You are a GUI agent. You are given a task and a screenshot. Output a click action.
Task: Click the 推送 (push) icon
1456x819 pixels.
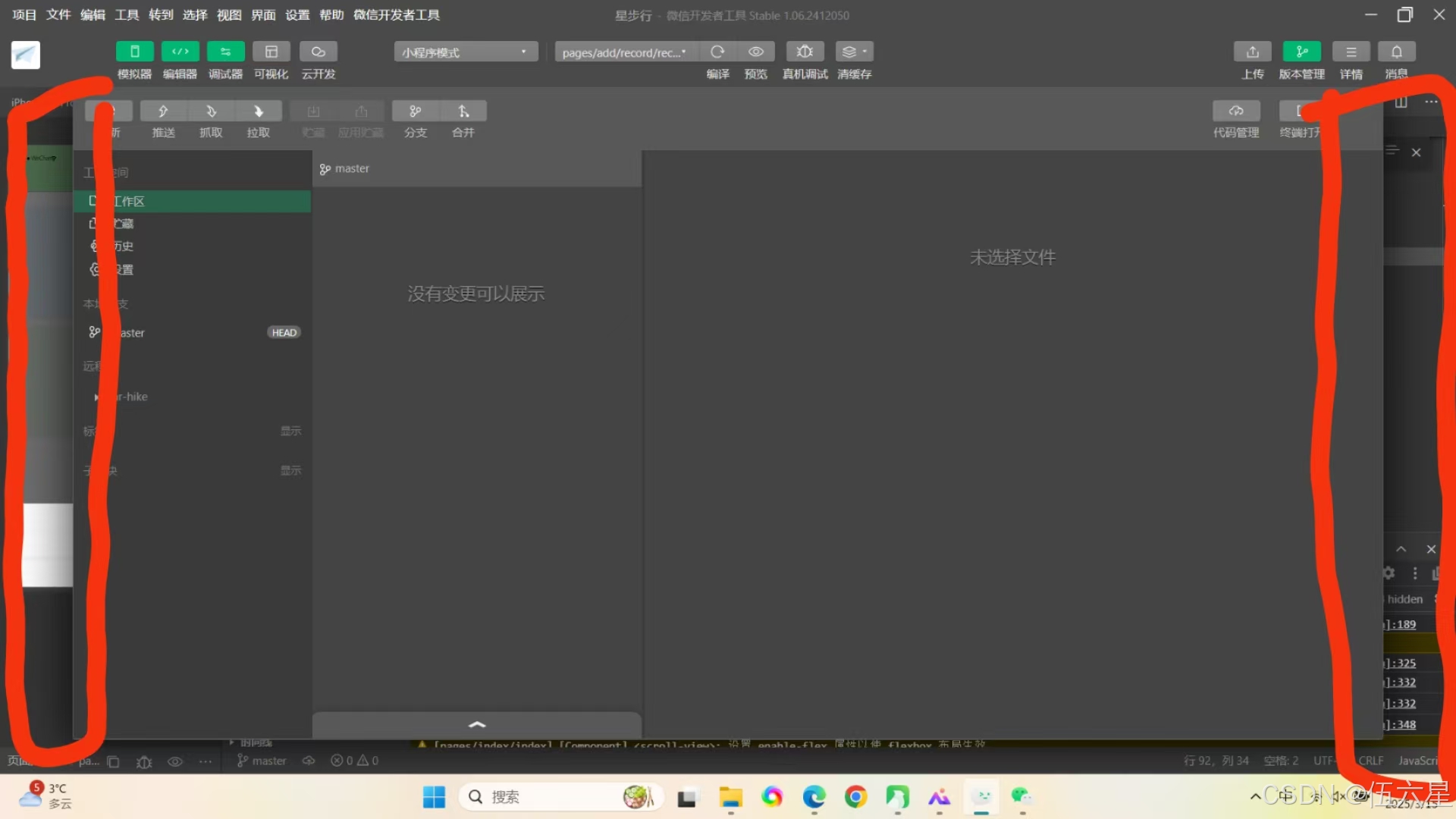point(163,111)
